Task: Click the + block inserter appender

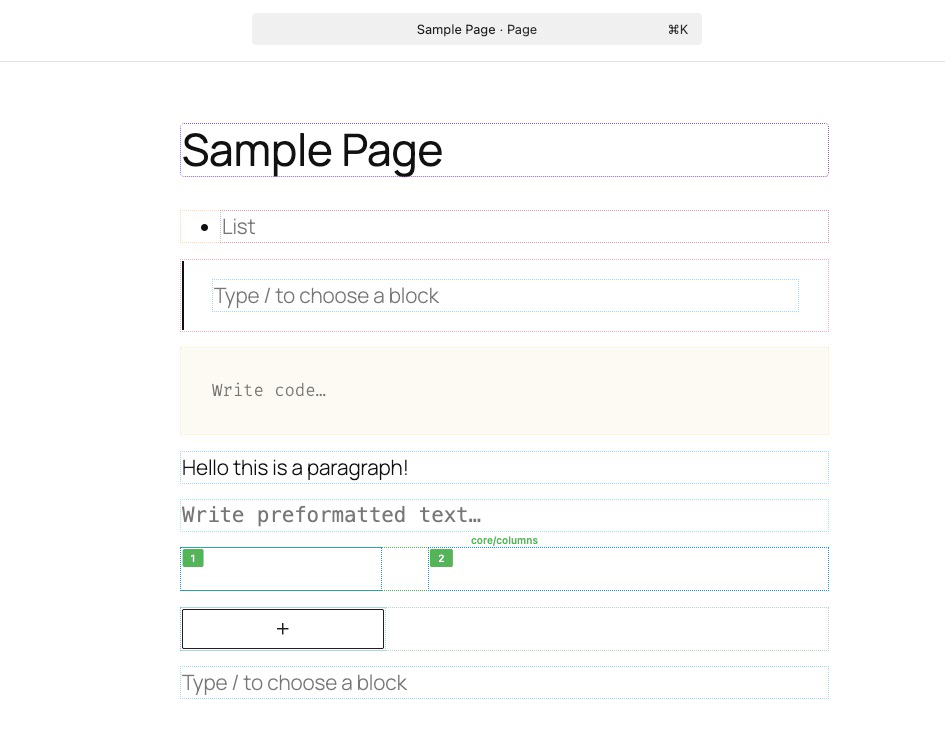Action: pos(282,628)
